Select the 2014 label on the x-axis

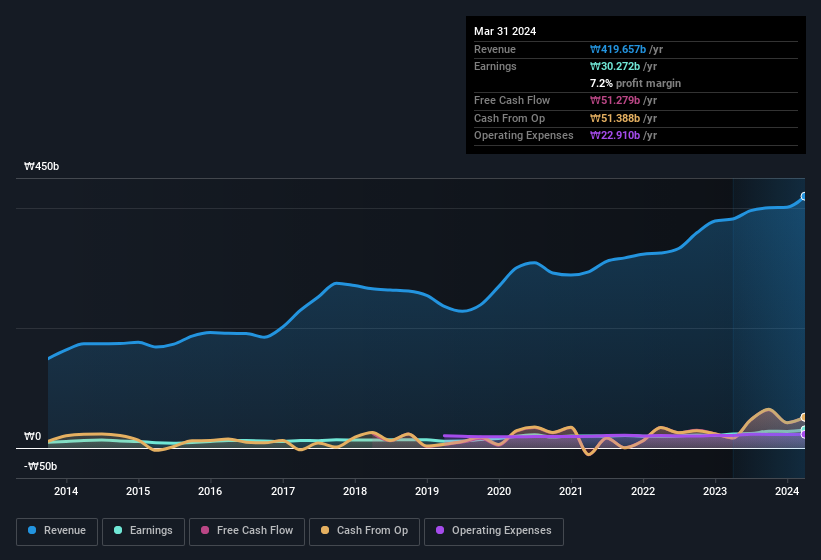(x=66, y=491)
